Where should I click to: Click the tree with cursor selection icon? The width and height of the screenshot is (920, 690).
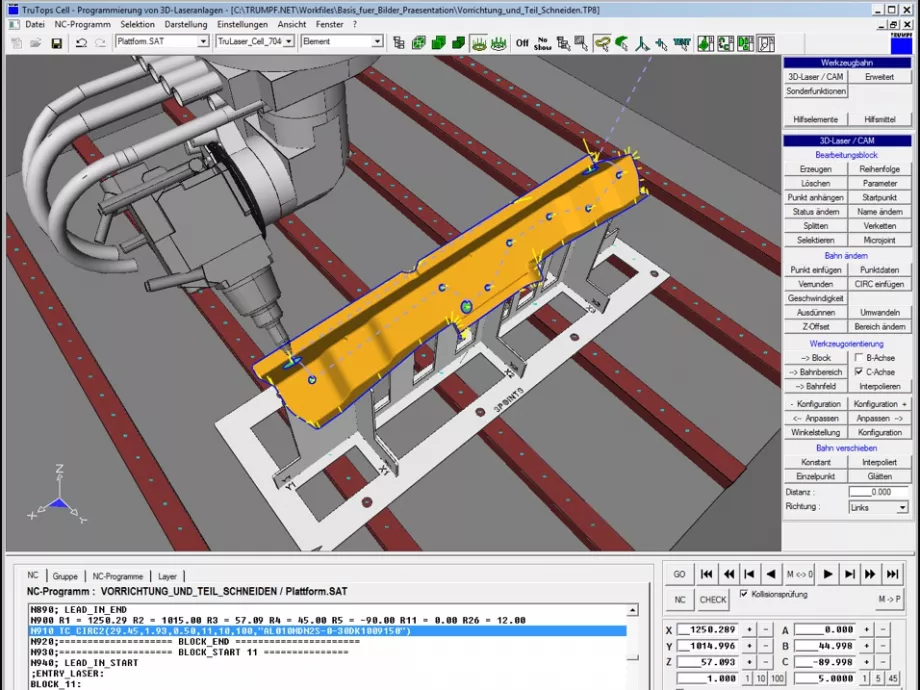pos(563,43)
